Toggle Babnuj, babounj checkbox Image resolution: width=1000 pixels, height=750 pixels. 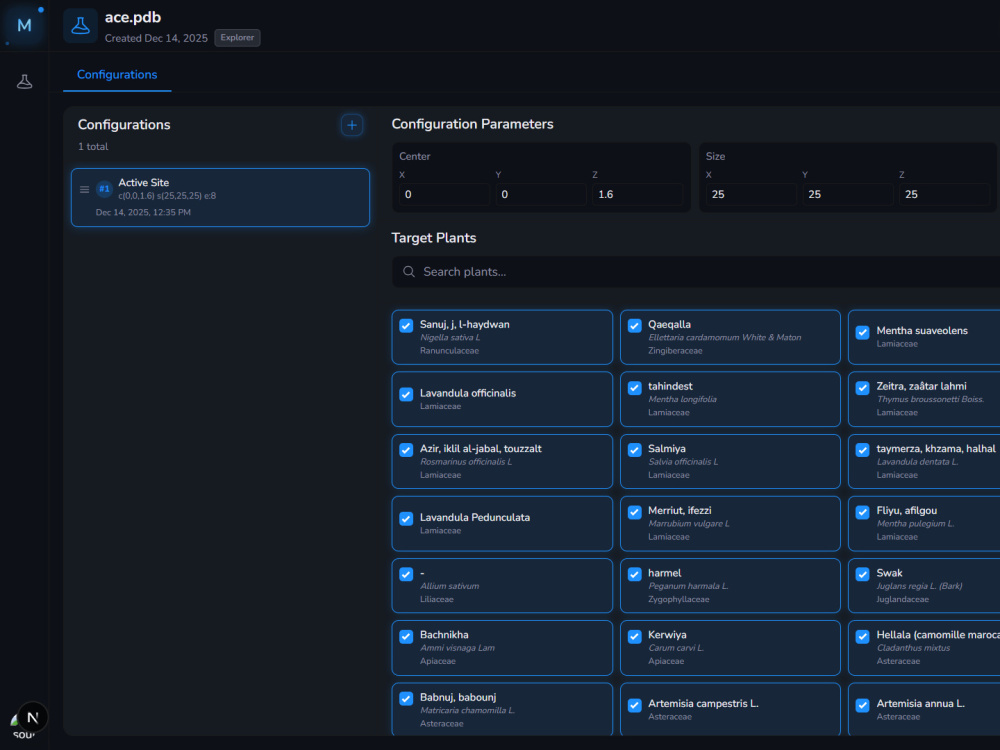tap(406, 699)
